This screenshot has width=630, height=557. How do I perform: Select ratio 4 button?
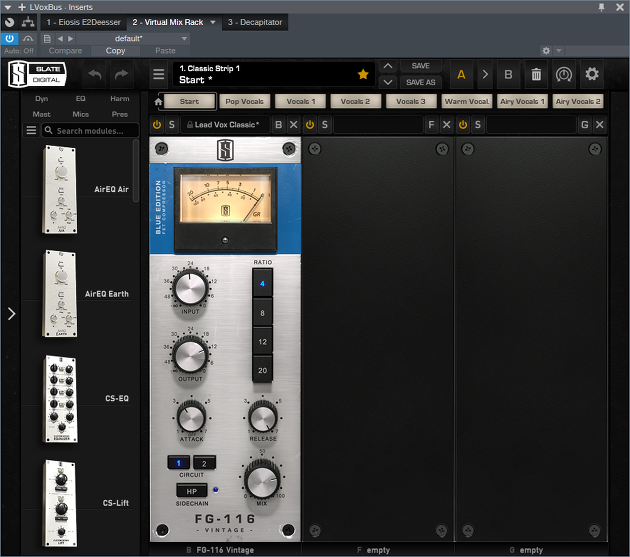(262, 283)
